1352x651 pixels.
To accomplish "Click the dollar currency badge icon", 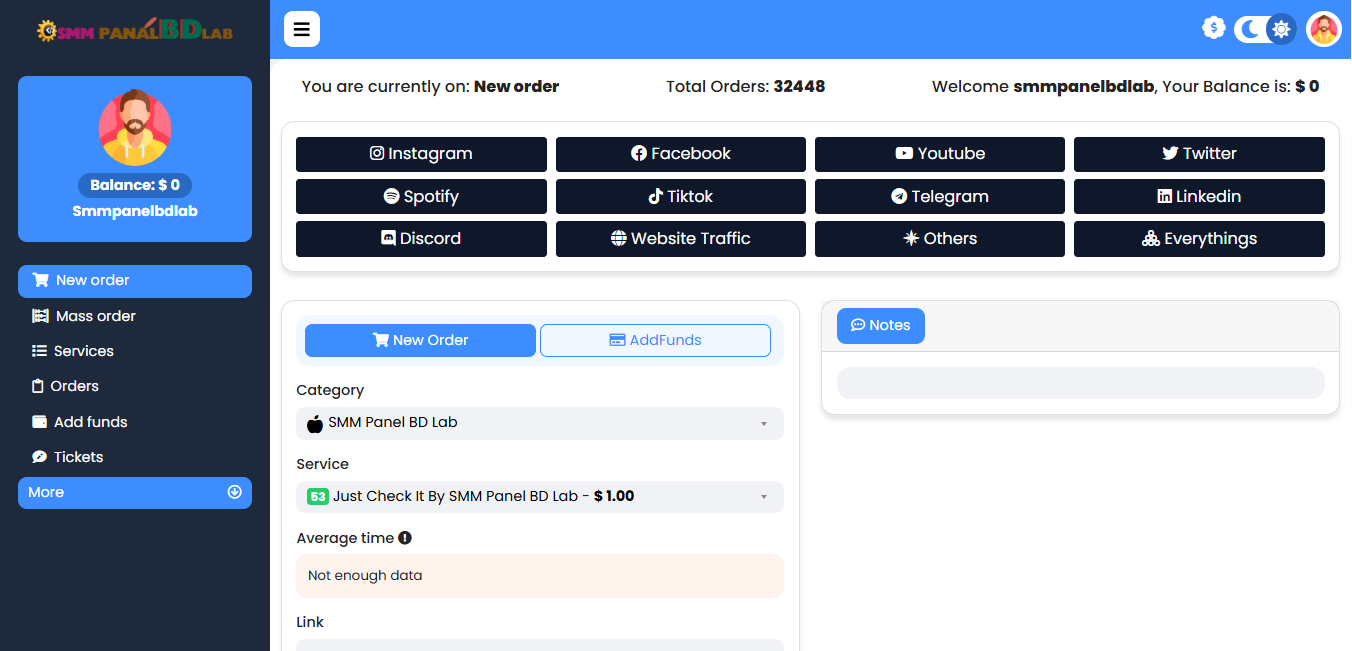I will (1213, 28).
